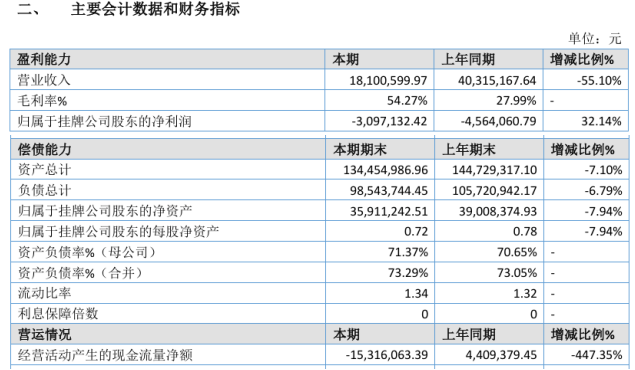This screenshot has width=635, height=370.
Task: Click the value 54.27%
Action: tap(407, 101)
